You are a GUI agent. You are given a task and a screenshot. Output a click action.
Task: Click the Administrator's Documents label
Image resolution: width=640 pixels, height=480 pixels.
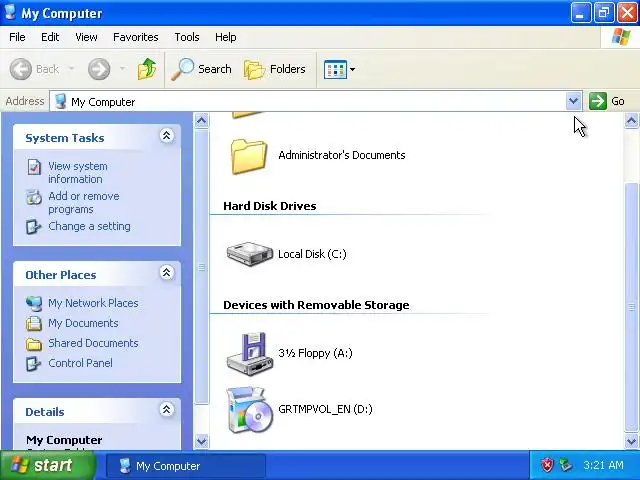(342, 155)
